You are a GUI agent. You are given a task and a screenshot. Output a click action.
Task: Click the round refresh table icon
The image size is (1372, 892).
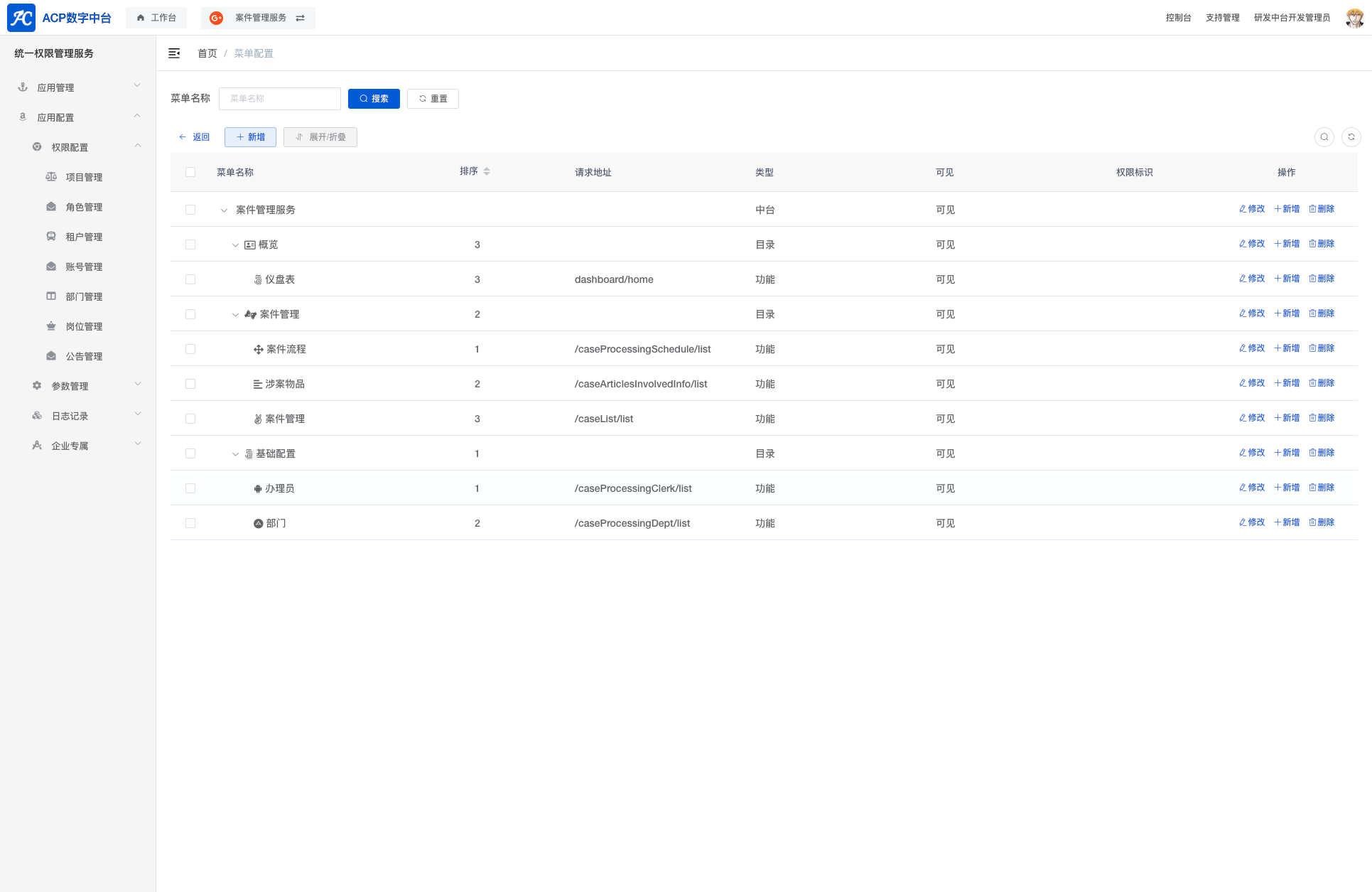(x=1351, y=137)
